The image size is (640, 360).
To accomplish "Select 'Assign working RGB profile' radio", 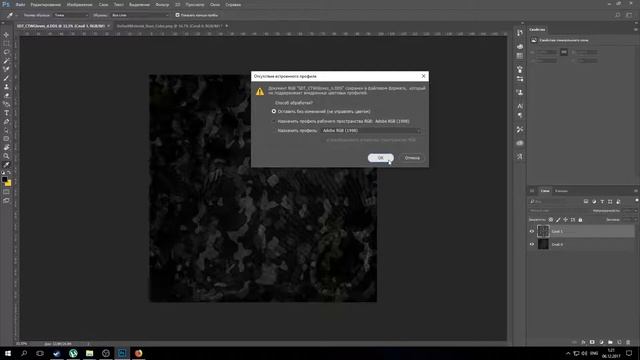I will tap(274, 121).
